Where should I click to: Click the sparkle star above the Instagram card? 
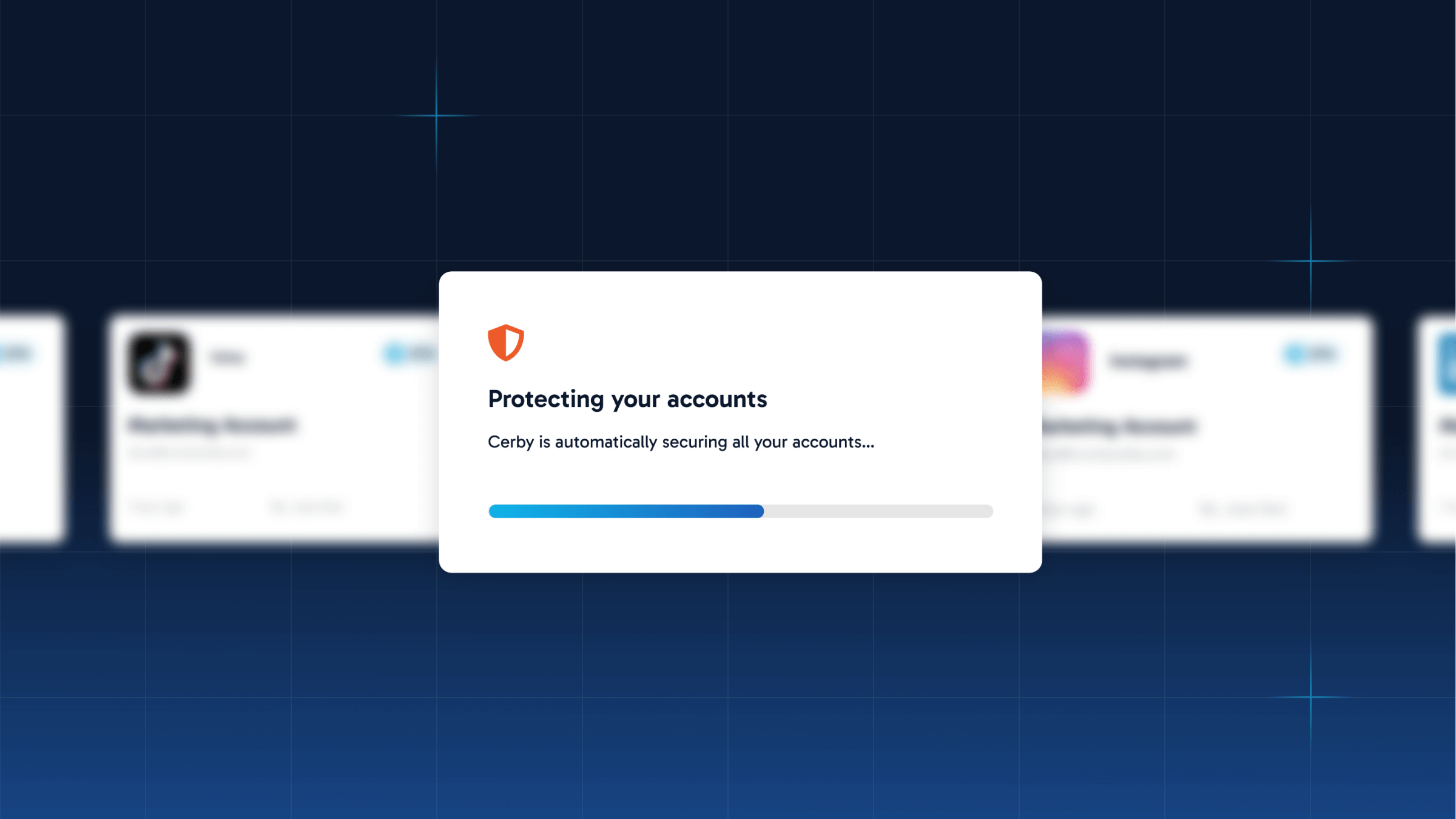click(1310, 261)
